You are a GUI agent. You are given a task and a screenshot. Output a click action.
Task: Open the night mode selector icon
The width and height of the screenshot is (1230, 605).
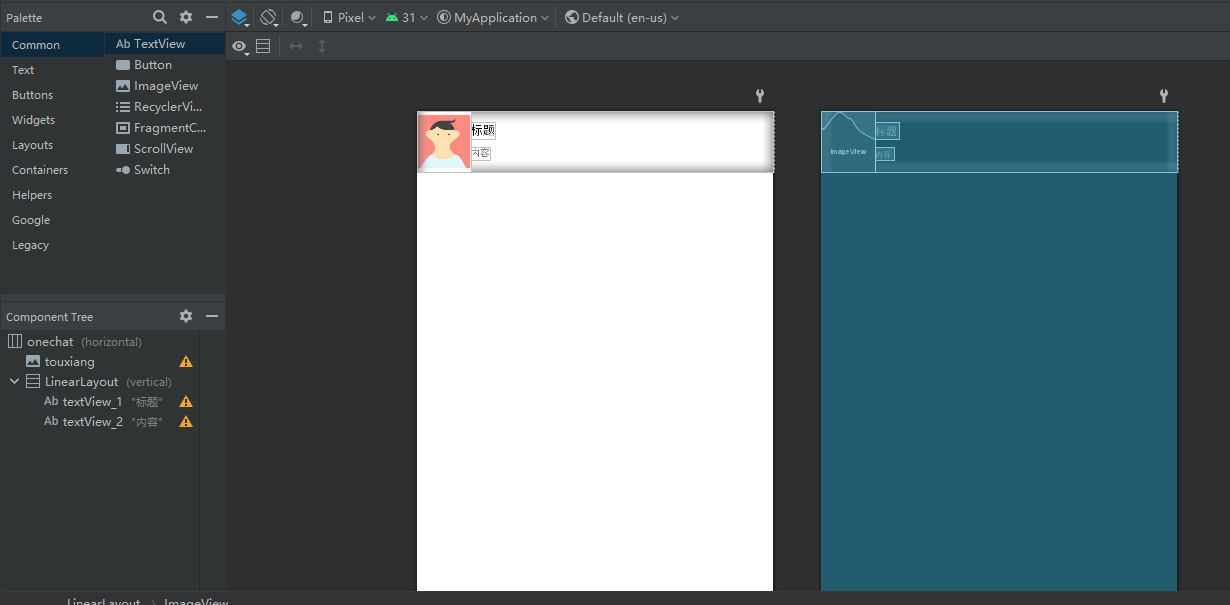[297, 17]
